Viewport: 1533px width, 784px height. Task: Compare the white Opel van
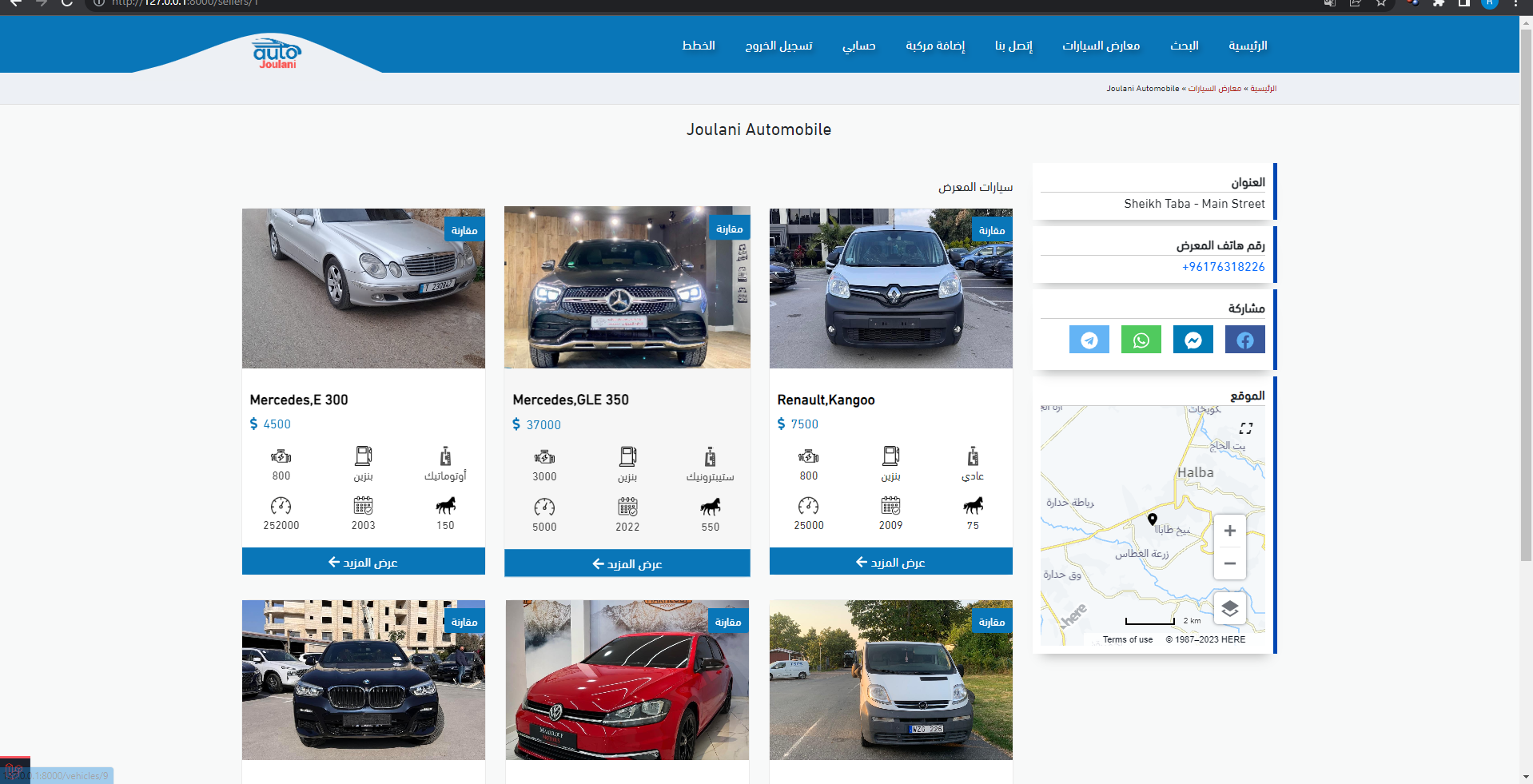point(992,622)
